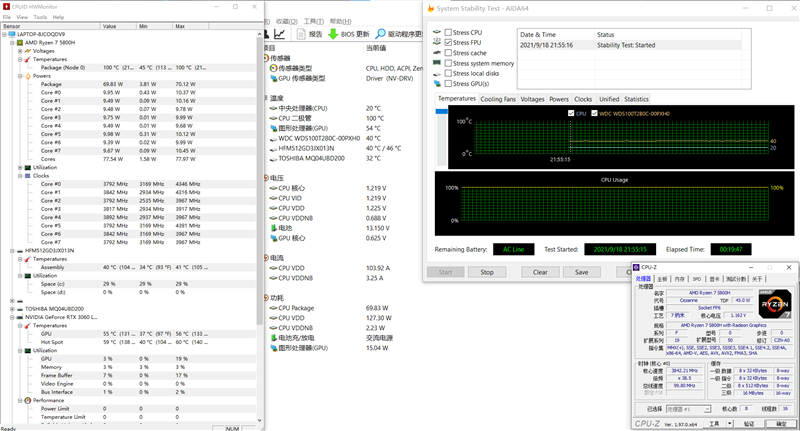
Task: Enable the Stress cache checkbox
Action: (448, 53)
